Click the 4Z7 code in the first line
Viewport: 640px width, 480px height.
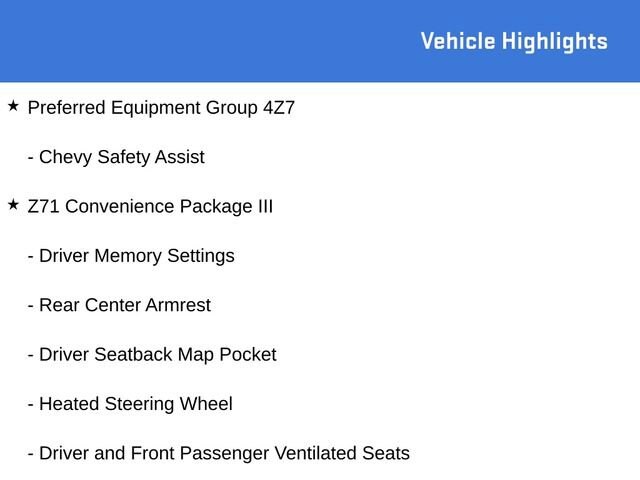tap(279, 108)
